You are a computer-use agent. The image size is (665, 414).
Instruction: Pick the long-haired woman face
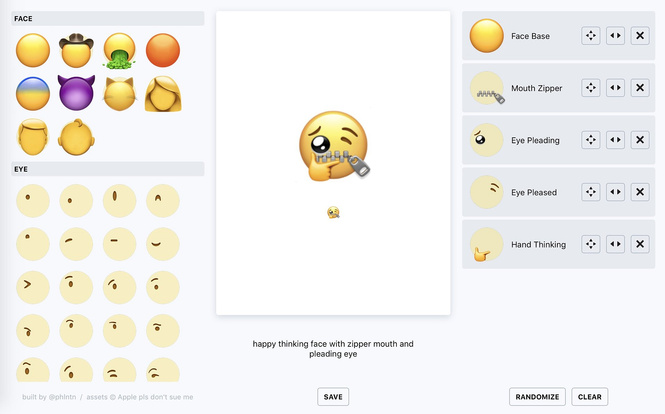click(163, 94)
